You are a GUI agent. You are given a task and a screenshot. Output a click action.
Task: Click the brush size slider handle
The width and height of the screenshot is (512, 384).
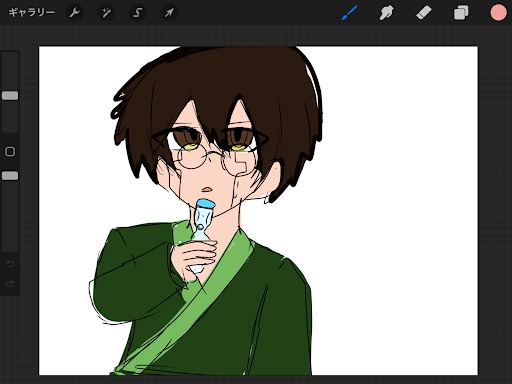(10, 96)
